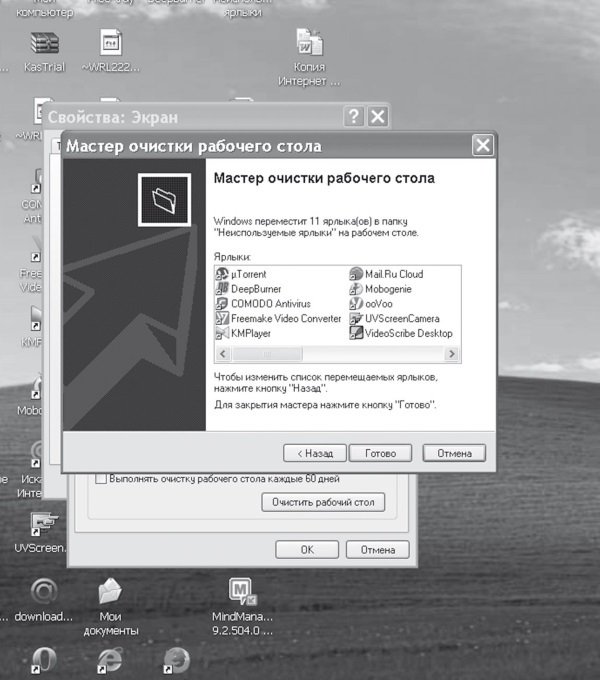Select the Mobogenie shortcut entry
Image resolution: width=600 pixels, height=680 pixels.
pos(380,289)
